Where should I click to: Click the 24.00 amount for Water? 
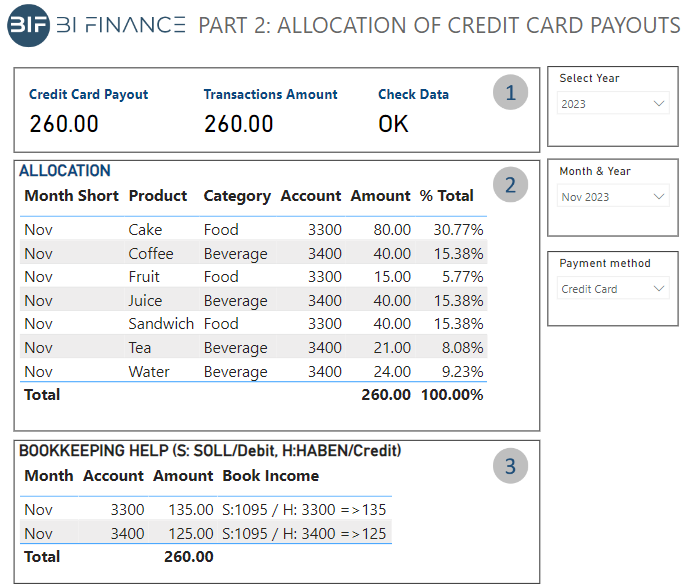coord(392,371)
